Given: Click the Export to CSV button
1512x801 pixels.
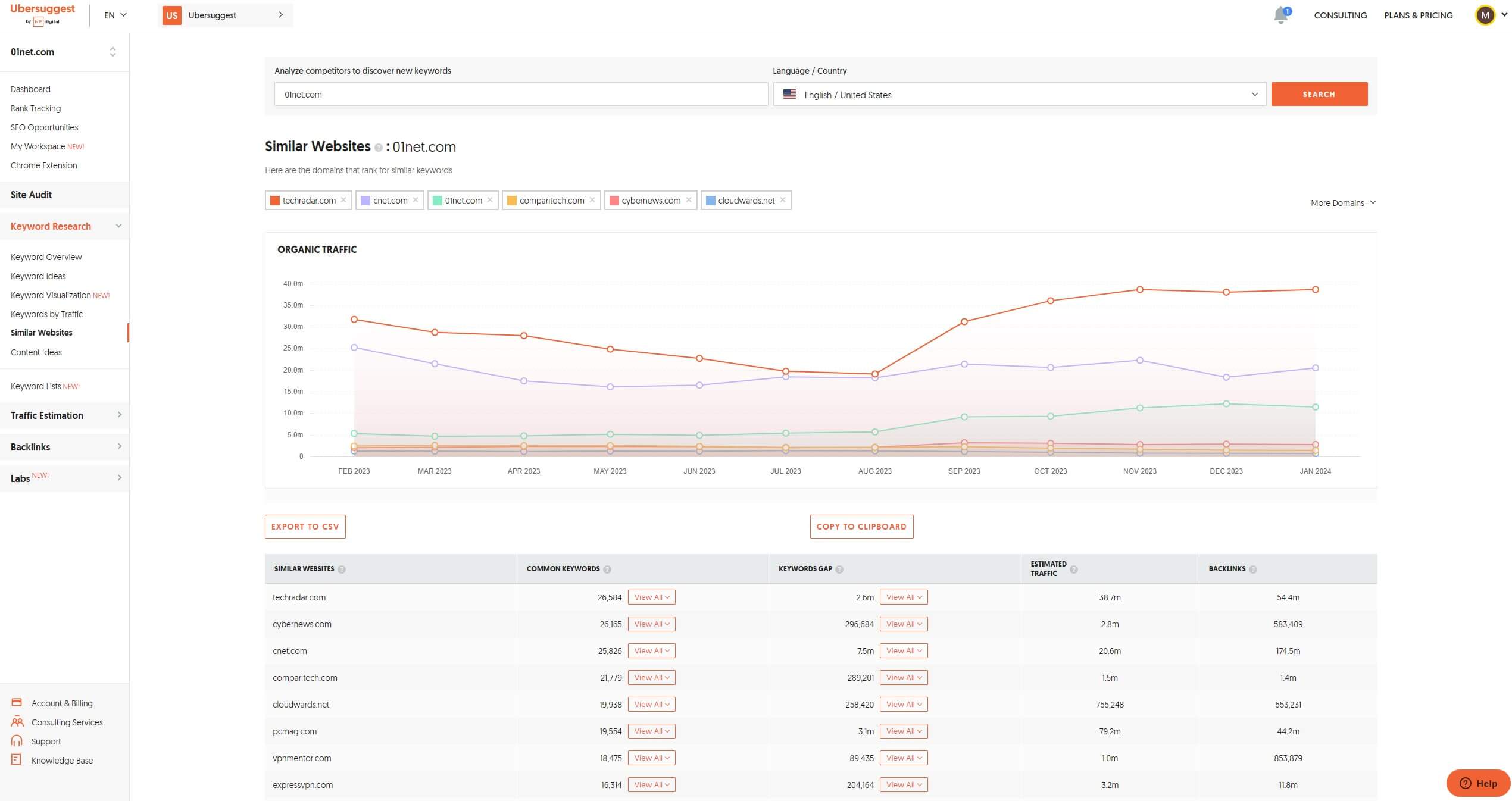Looking at the screenshot, I should [305, 526].
